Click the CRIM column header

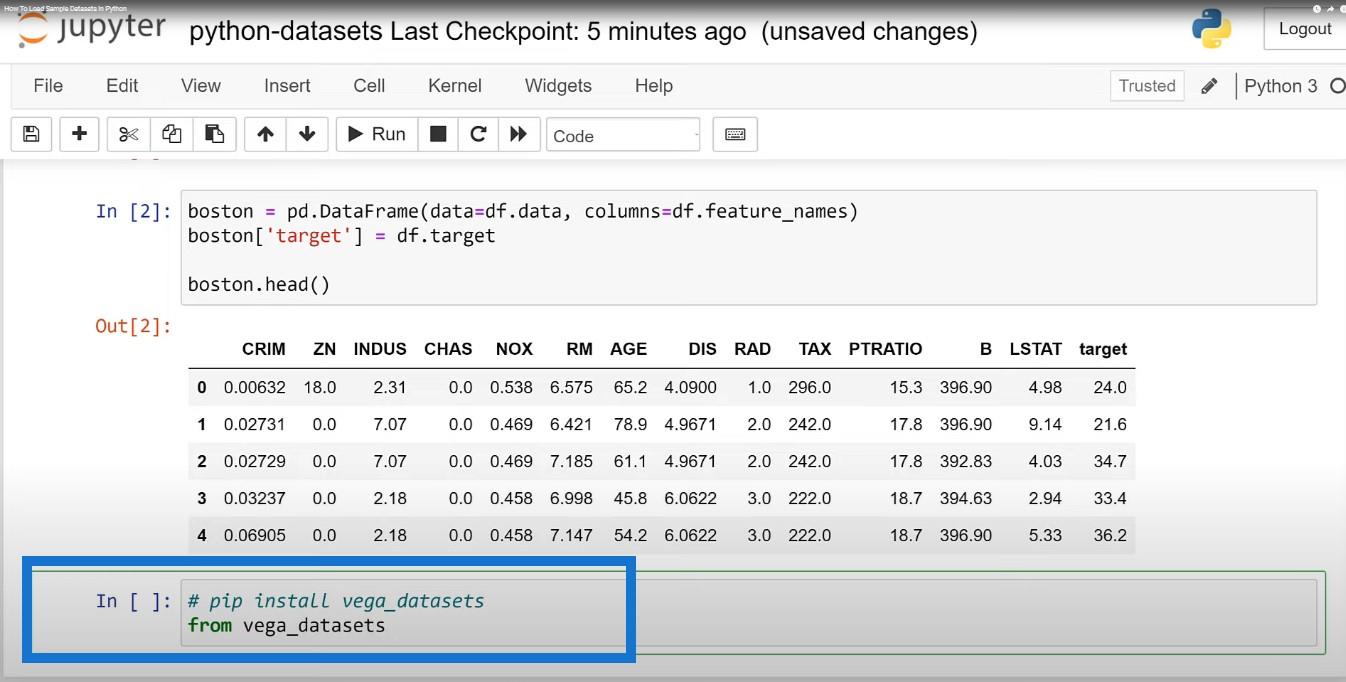[264, 349]
